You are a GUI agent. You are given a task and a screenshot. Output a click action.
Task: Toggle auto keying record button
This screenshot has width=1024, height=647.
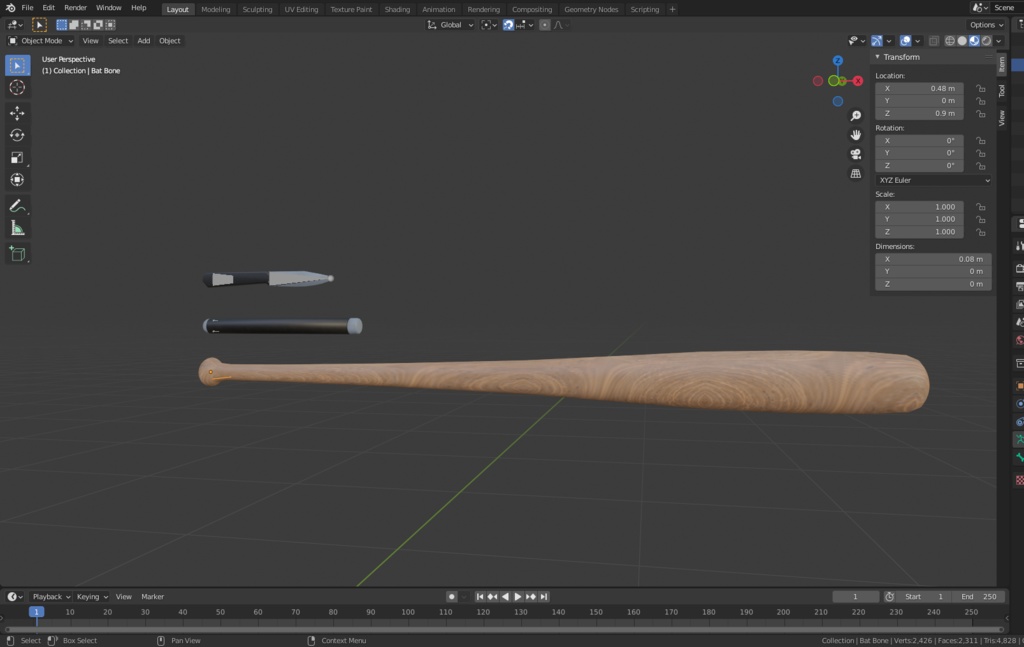tap(451, 597)
